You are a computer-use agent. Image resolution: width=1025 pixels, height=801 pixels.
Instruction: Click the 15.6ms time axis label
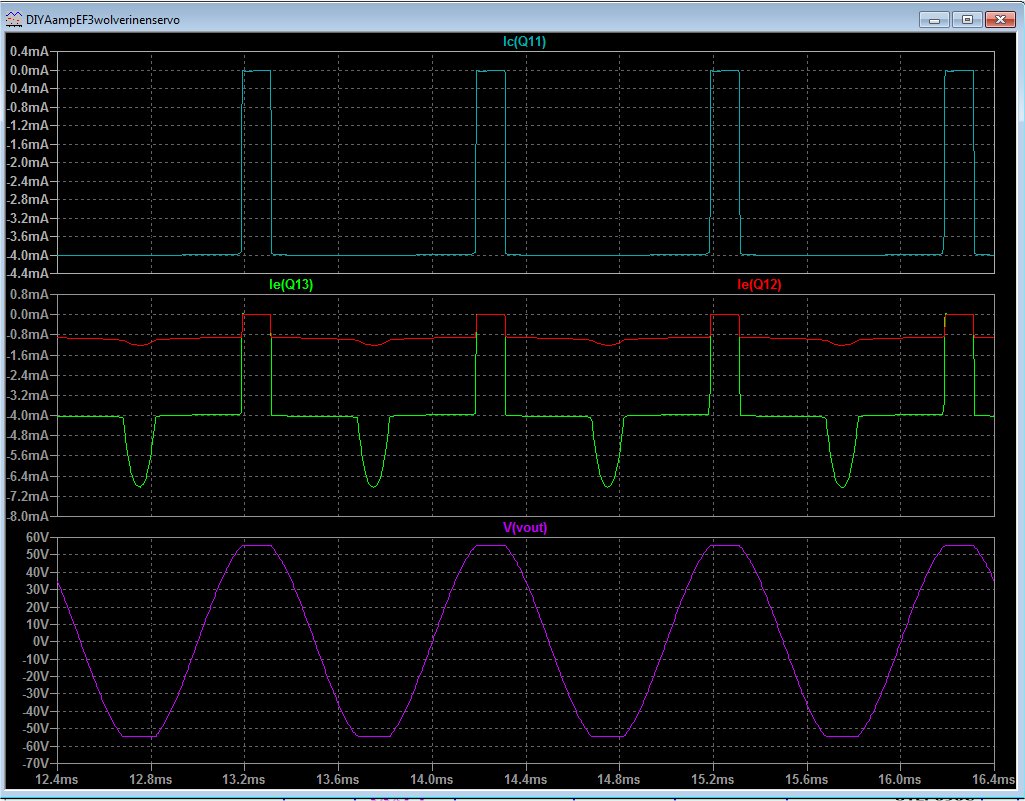click(807, 779)
